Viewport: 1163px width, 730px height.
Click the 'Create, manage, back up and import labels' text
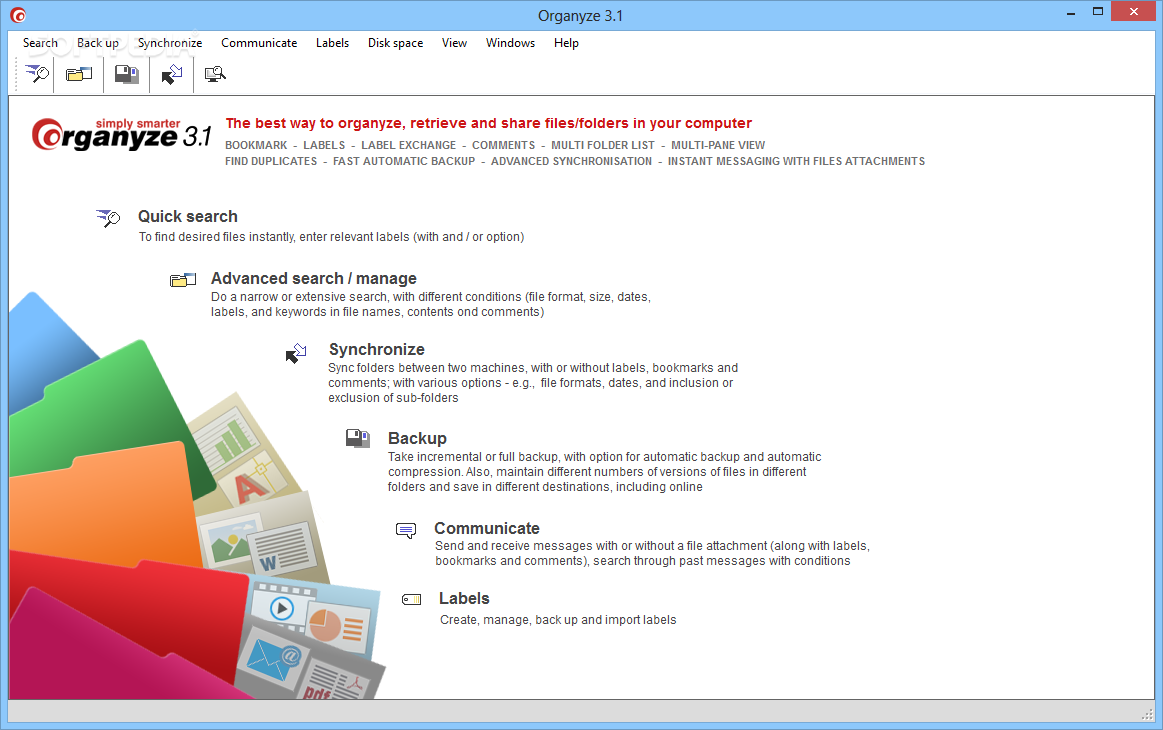[559, 620]
